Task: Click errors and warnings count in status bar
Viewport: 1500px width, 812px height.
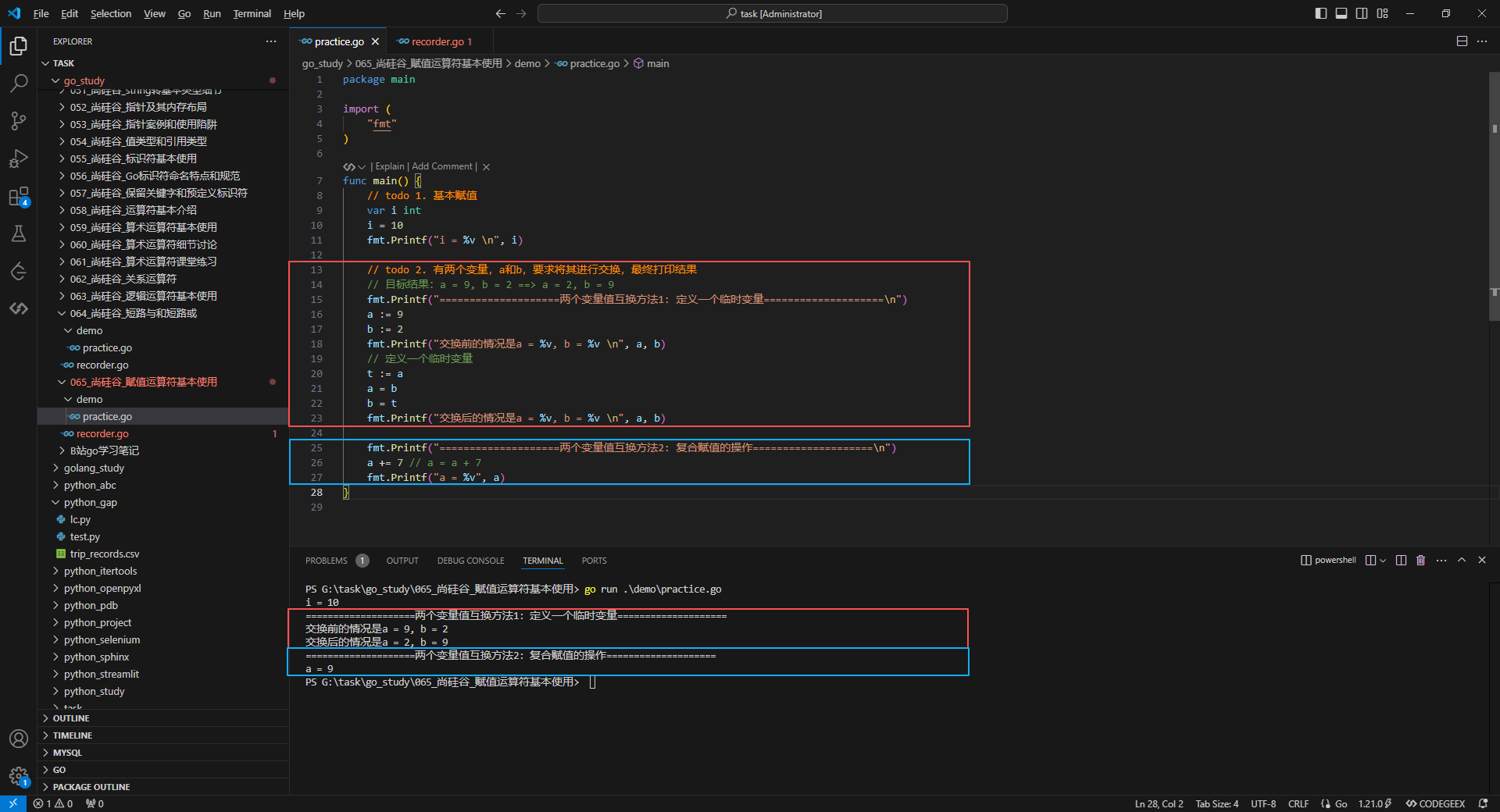Action: tap(53, 803)
